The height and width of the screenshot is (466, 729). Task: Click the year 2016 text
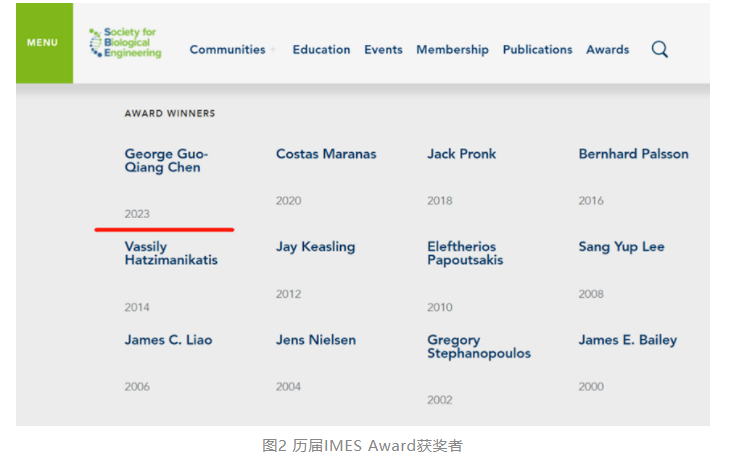click(x=591, y=200)
